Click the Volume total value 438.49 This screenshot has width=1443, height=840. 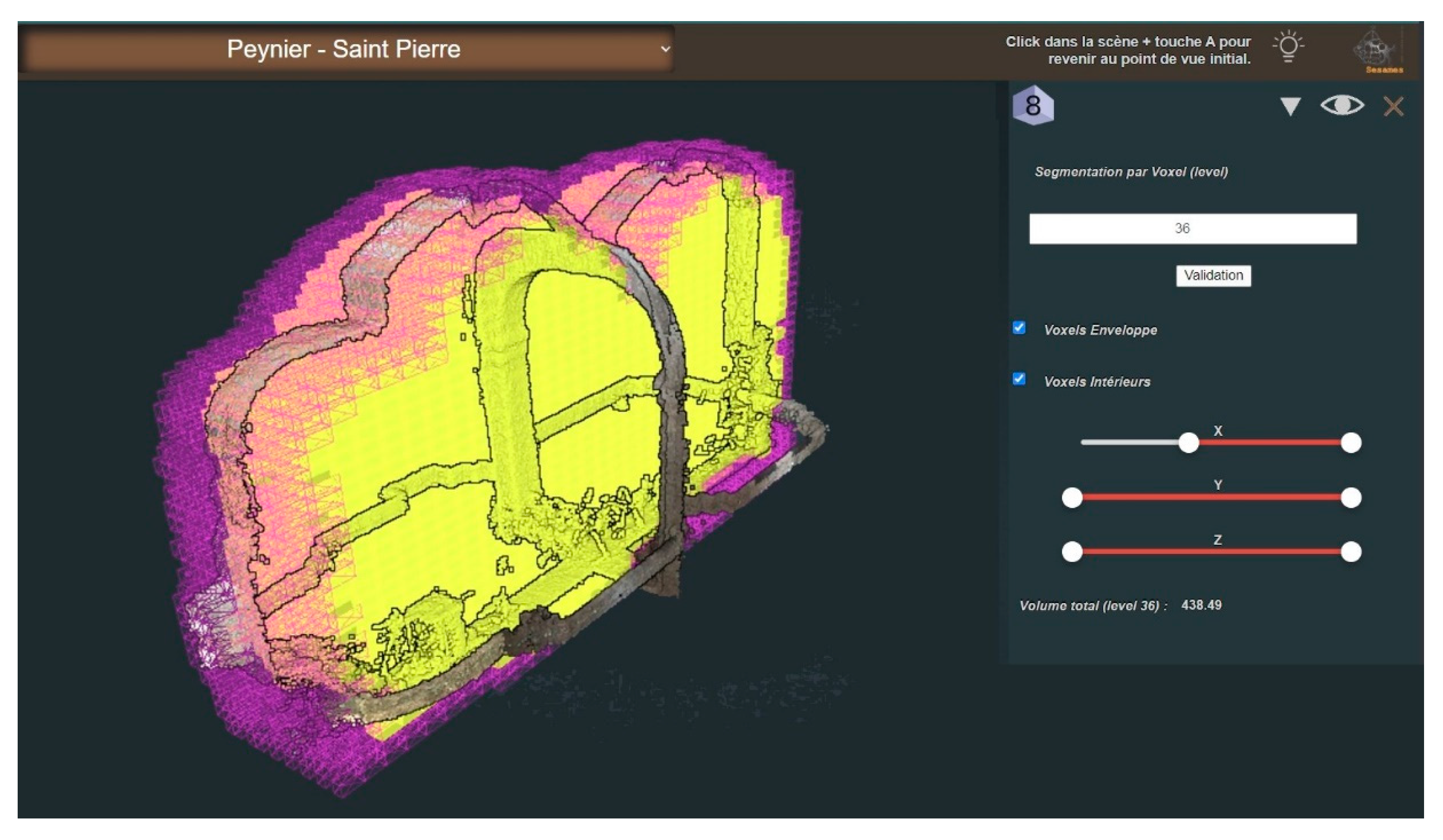tap(1201, 605)
